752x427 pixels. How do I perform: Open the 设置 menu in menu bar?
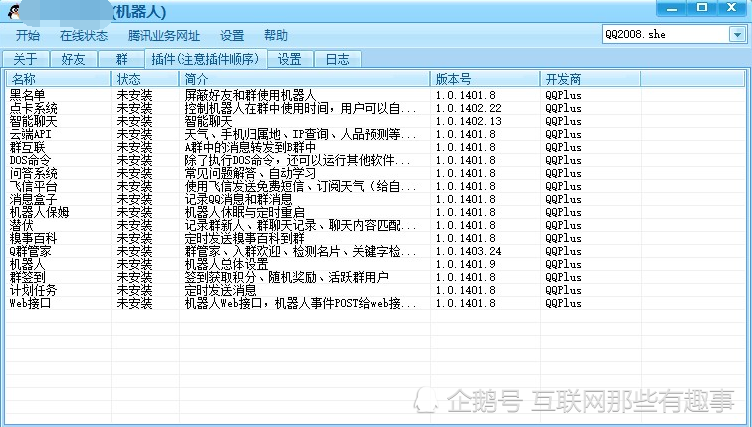[232, 36]
